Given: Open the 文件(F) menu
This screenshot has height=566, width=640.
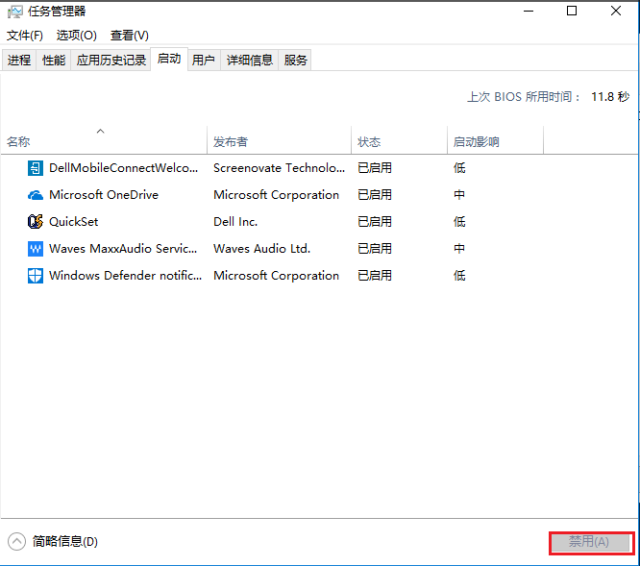Looking at the screenshot, I should point(25,36).
